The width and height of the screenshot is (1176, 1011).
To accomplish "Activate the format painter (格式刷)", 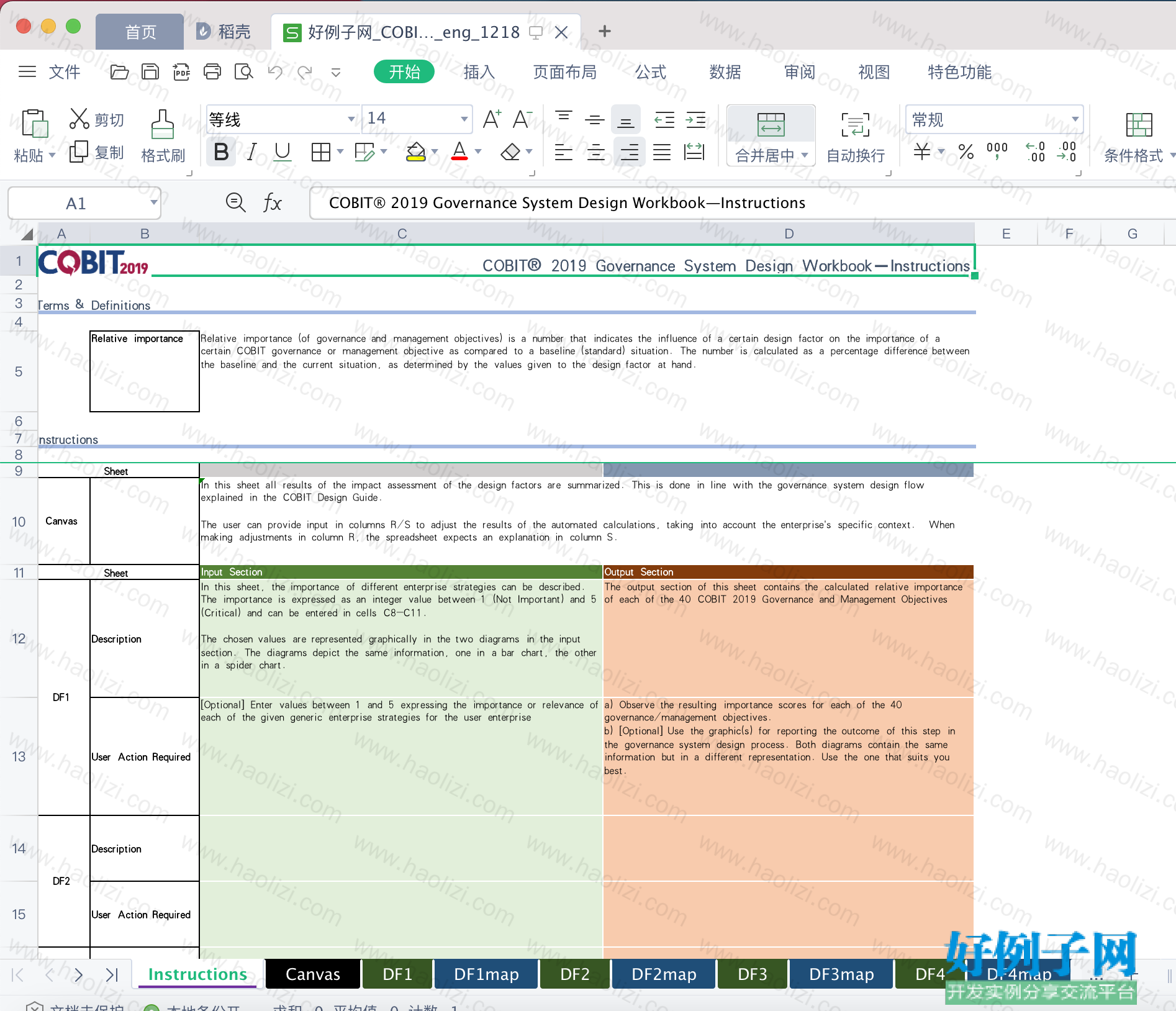I will pyautogui.click(x=163, y=137).
